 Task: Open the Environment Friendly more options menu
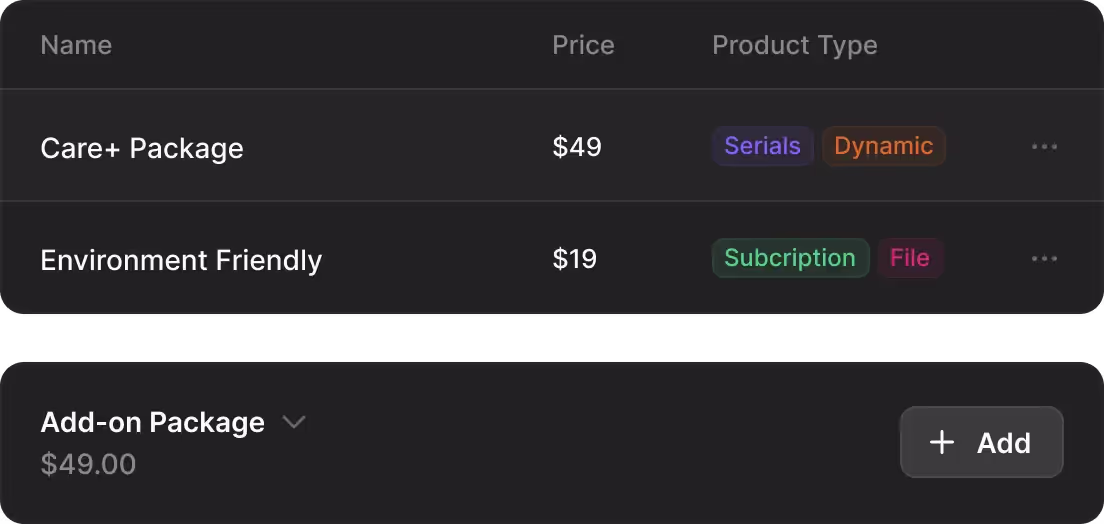tap(1044, 259)
